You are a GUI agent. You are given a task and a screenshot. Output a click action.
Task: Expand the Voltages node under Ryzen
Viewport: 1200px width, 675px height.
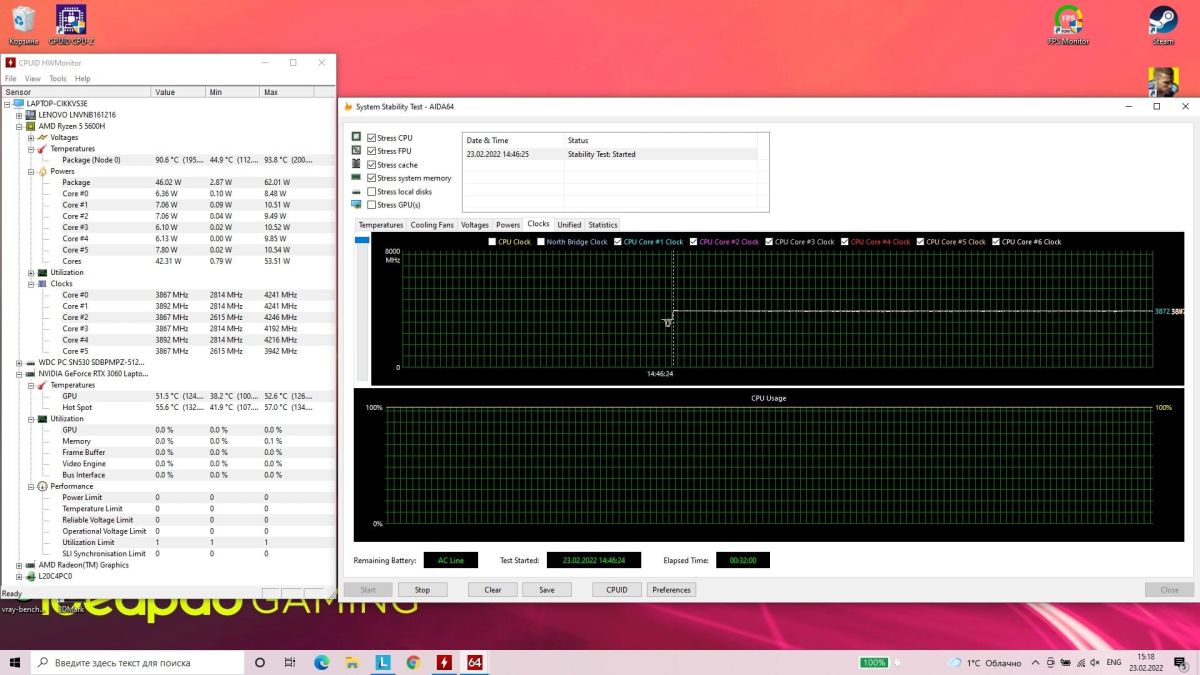point(30,138)
